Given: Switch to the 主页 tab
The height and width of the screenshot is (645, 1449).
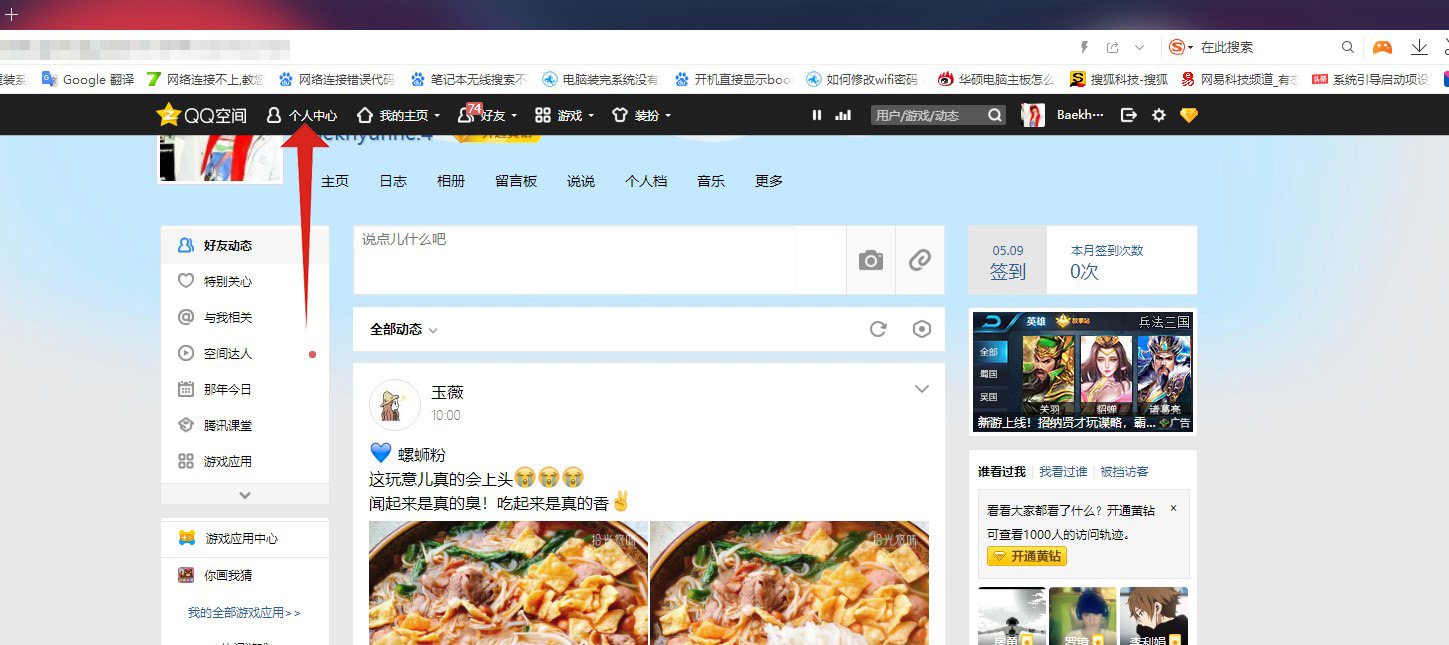Looking at the screenshot, I should point(335,181).
